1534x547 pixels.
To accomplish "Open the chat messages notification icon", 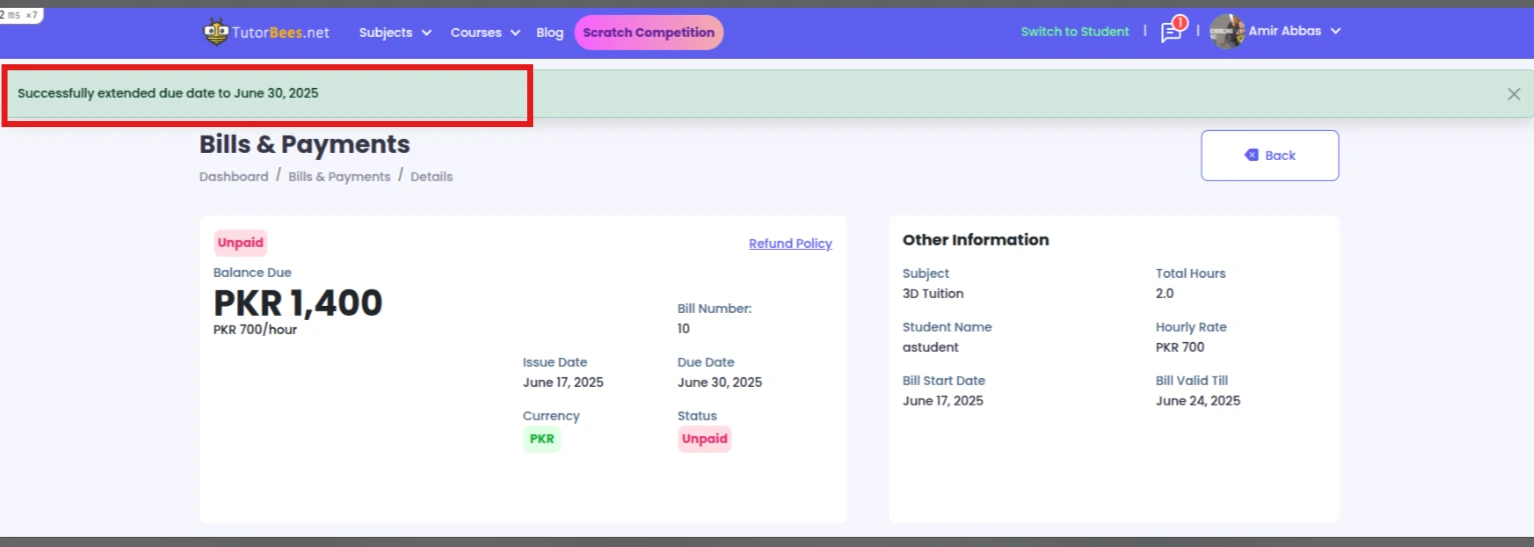I will (x=1169, y=33).
